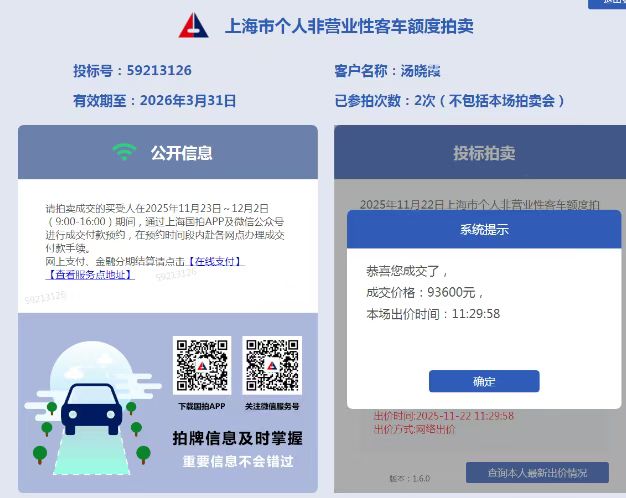Select the 投标拍卖 panel header
The image size is (626, 498).
480,152
